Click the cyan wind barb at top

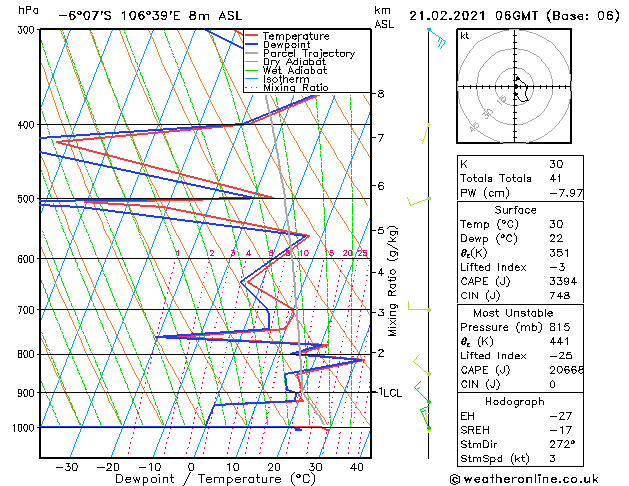pos(437,38)
